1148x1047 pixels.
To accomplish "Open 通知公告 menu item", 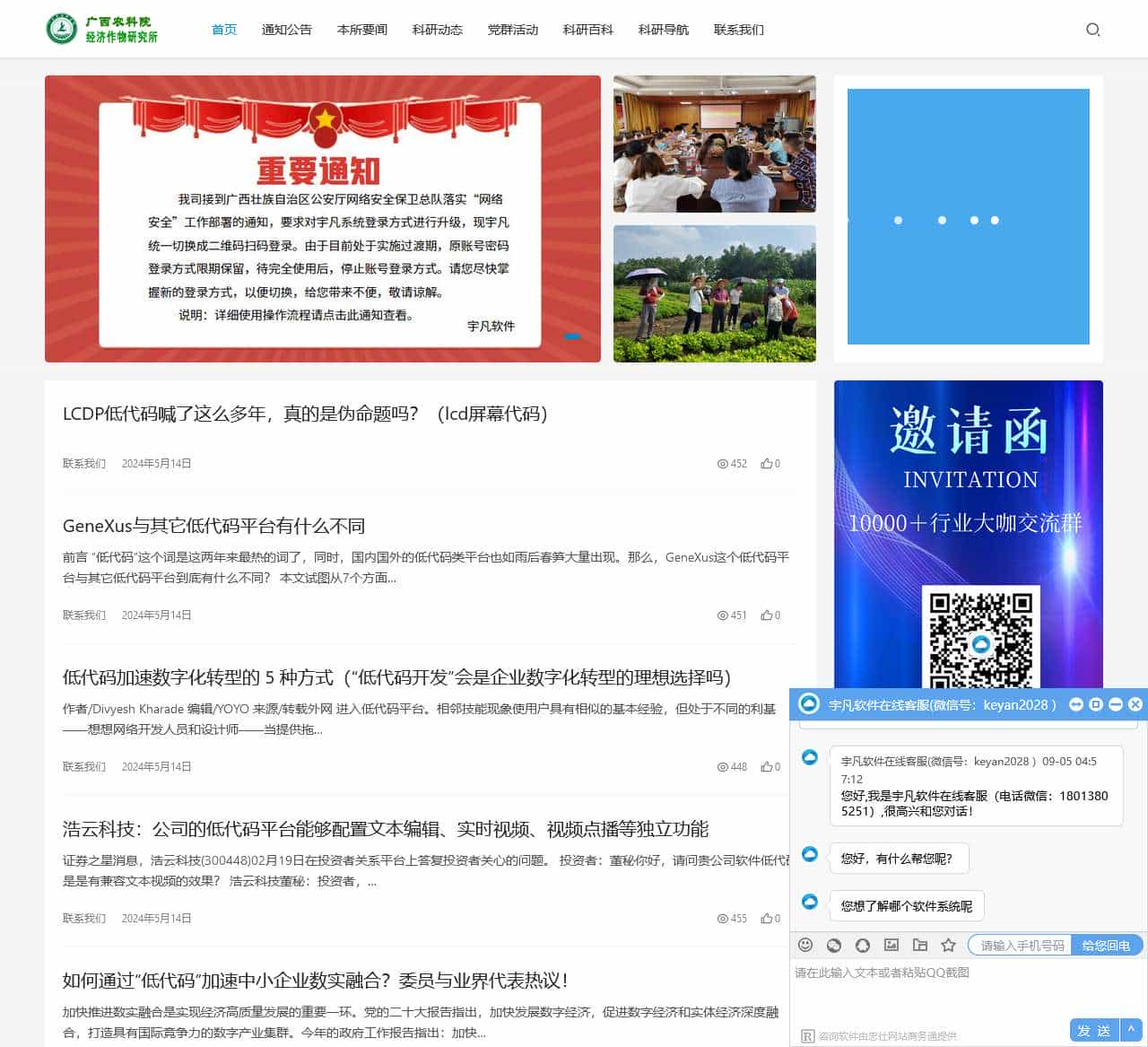I will pyautogui.click(x=287, y=30).
